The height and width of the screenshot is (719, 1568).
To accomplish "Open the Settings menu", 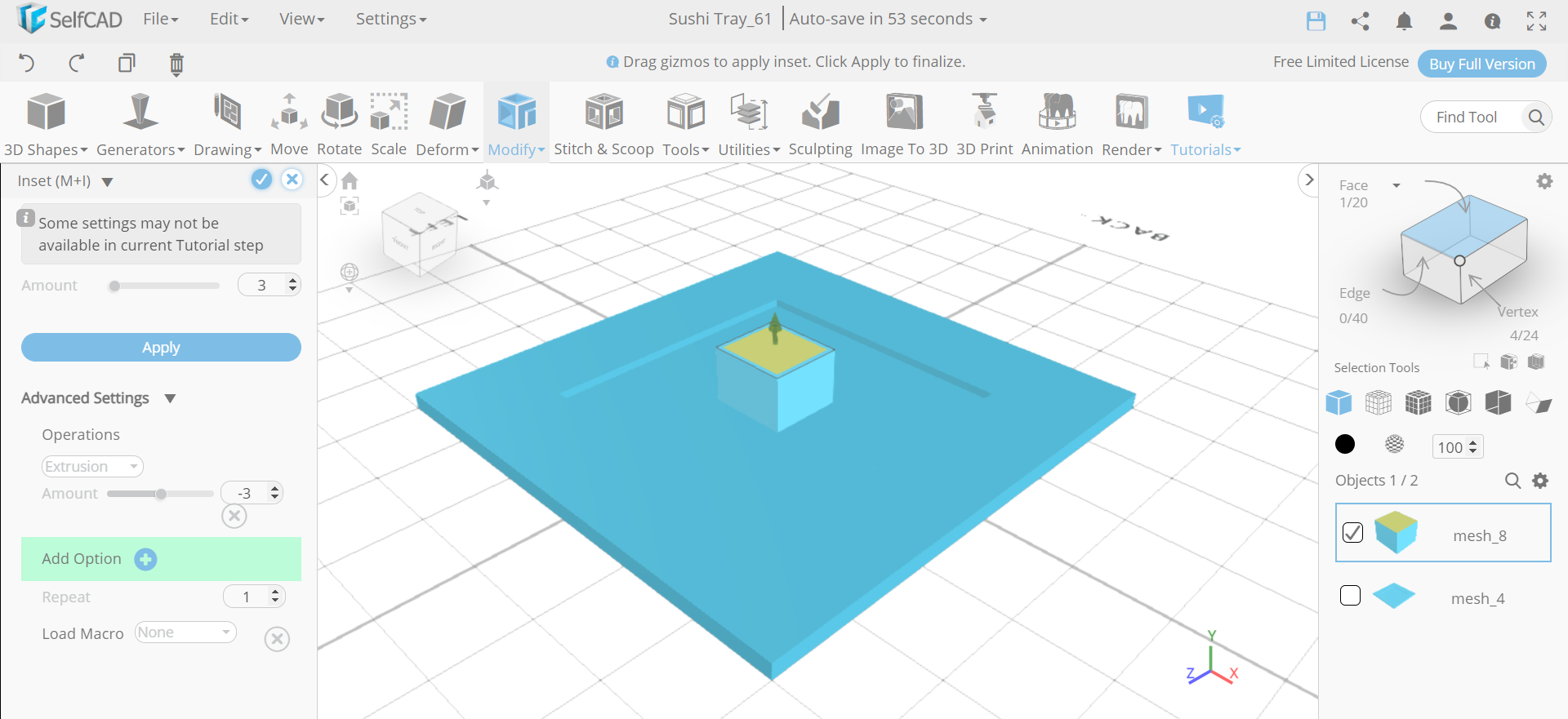I will click(x=391, y=19).
